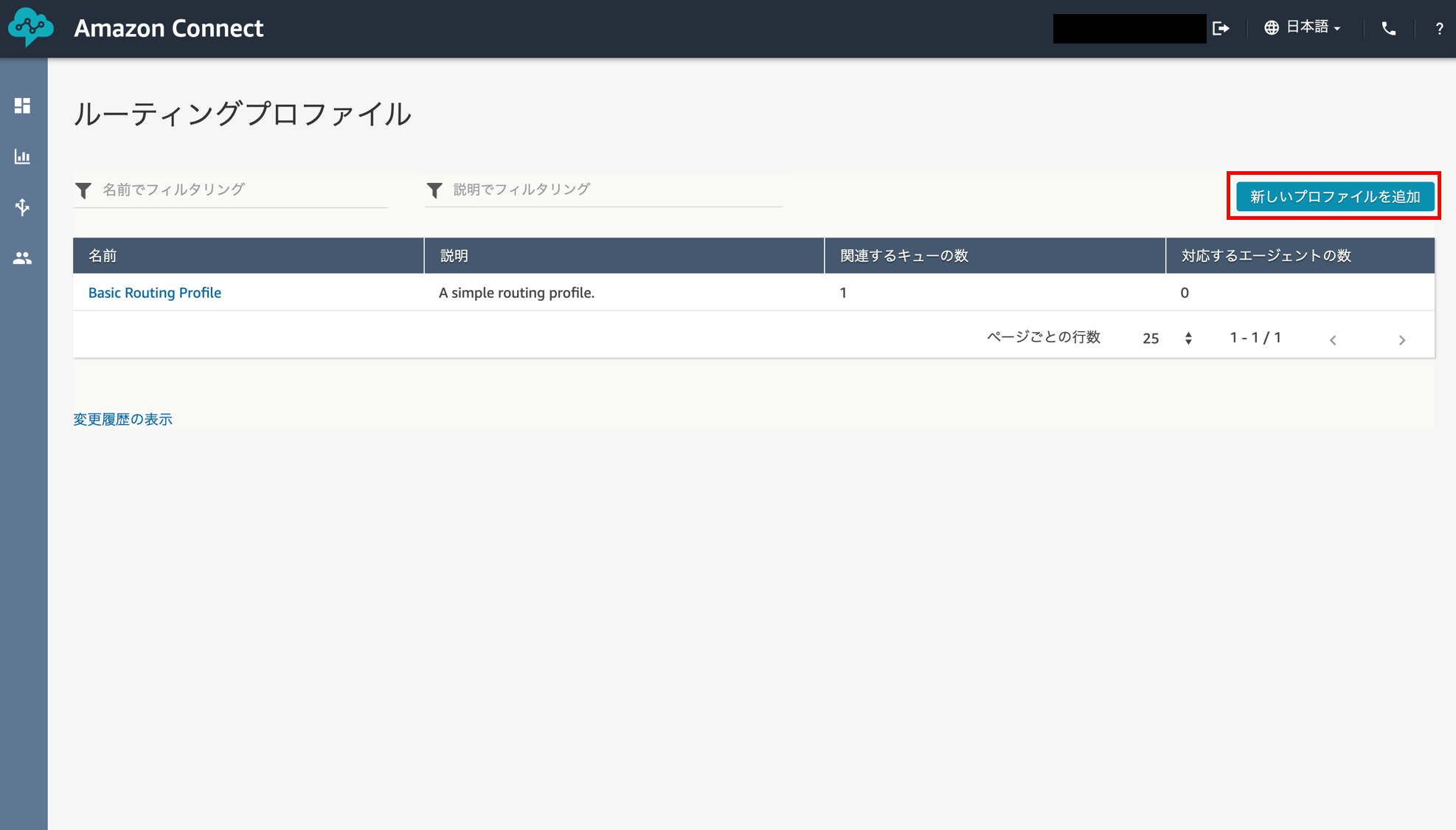The height and width of the screenshot is (830, 1456).
Task: Click the agent count cell showing 0
Action: click(x=1300, y=292)
